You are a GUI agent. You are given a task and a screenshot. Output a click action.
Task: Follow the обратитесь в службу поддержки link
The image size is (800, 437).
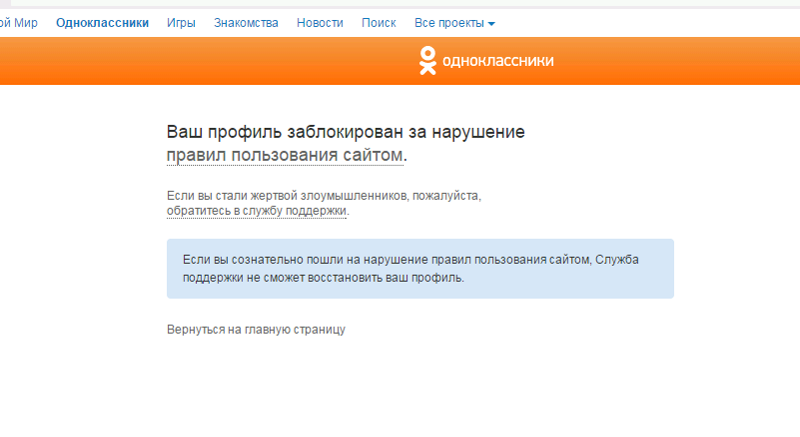pos(257,211)
